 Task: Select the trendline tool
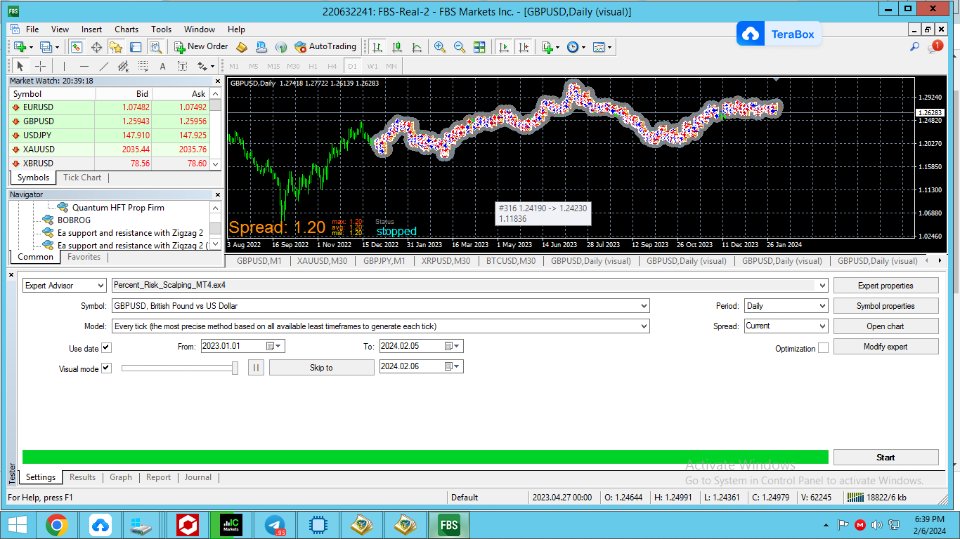click(x=103, y=66)
